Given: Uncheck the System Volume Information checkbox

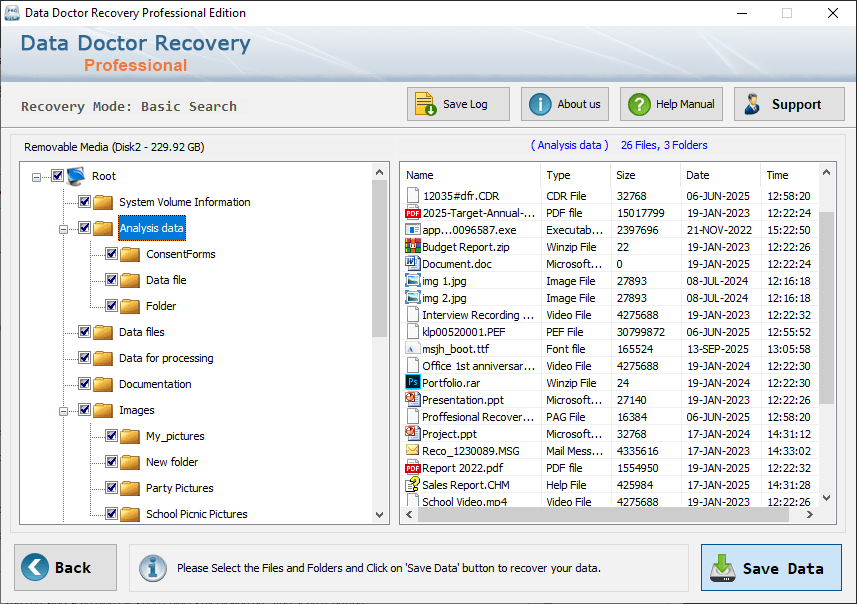Looking at the screenshot, I should tap(84, 202).
